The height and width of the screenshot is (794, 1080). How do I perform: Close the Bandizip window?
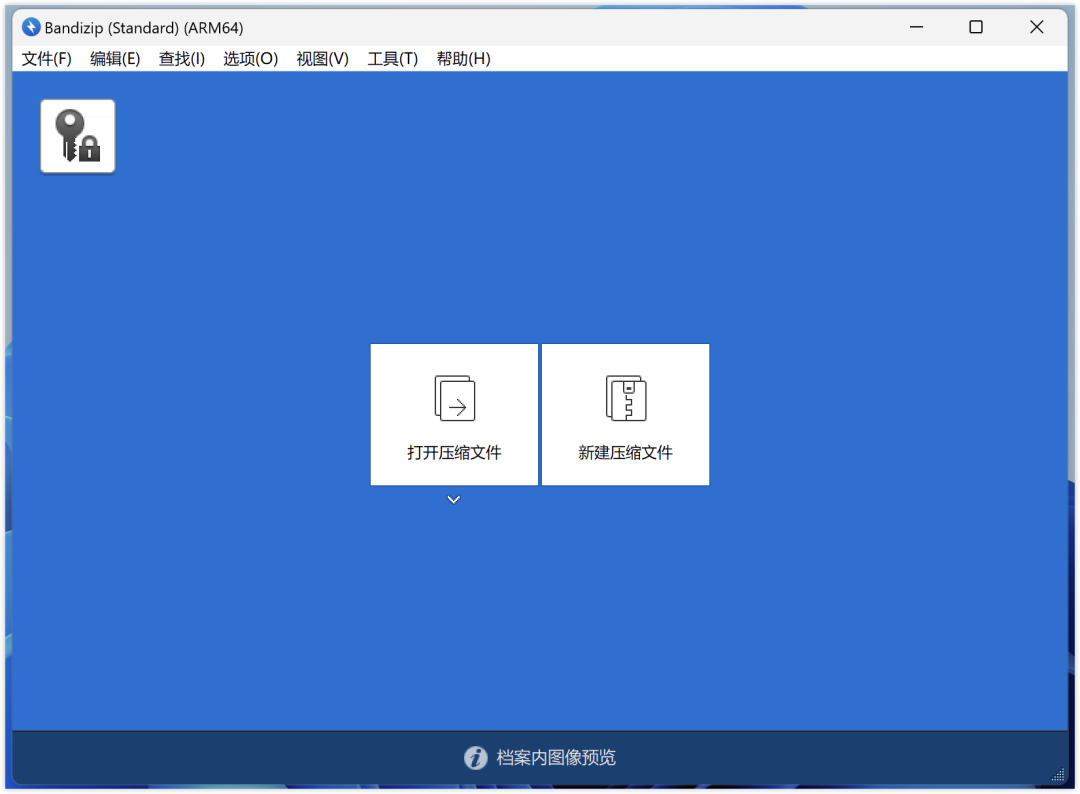[x=1037, y=27]
